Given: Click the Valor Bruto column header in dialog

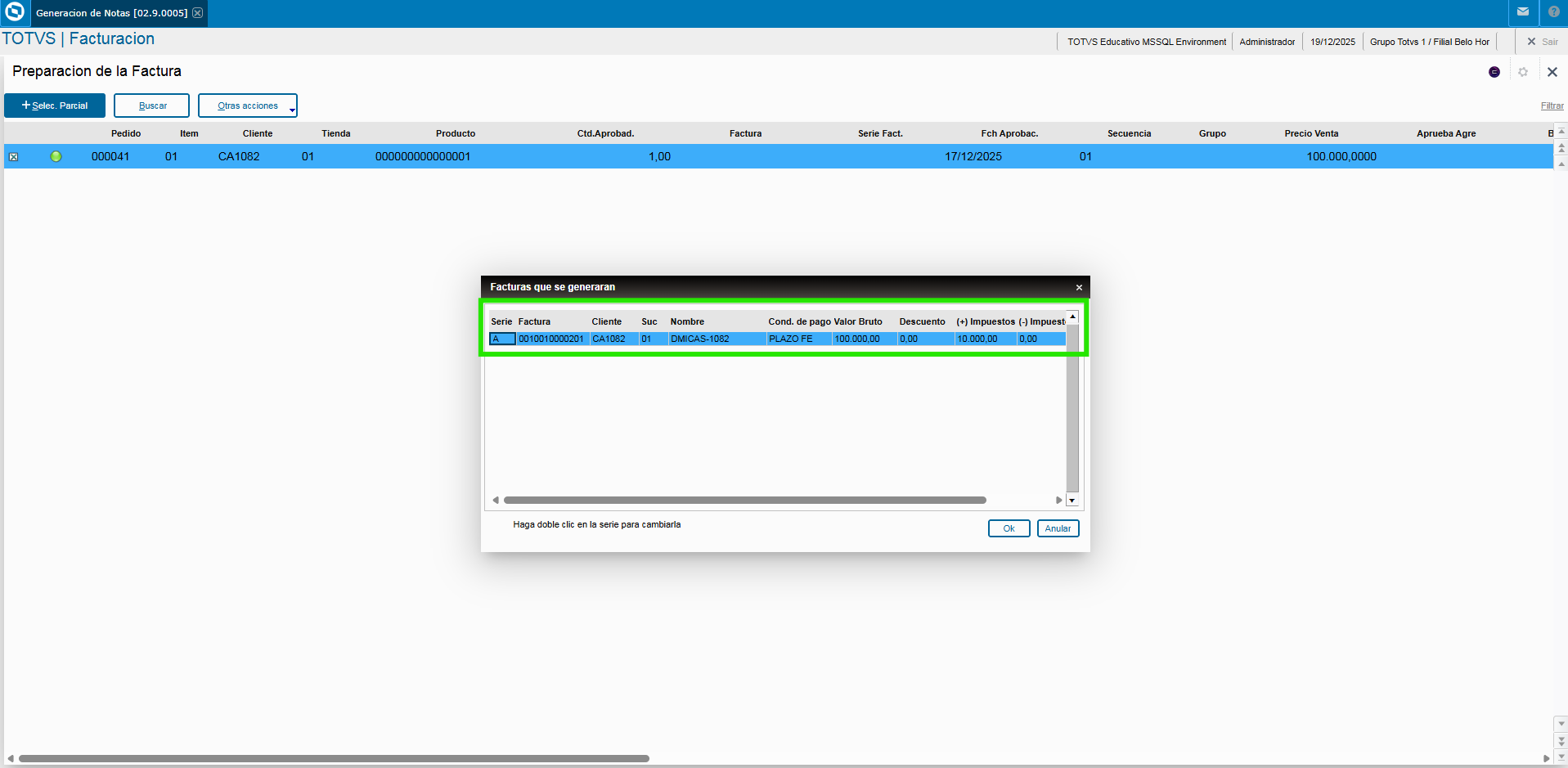Looking at the screenshot, I should [x=858, y=321].
